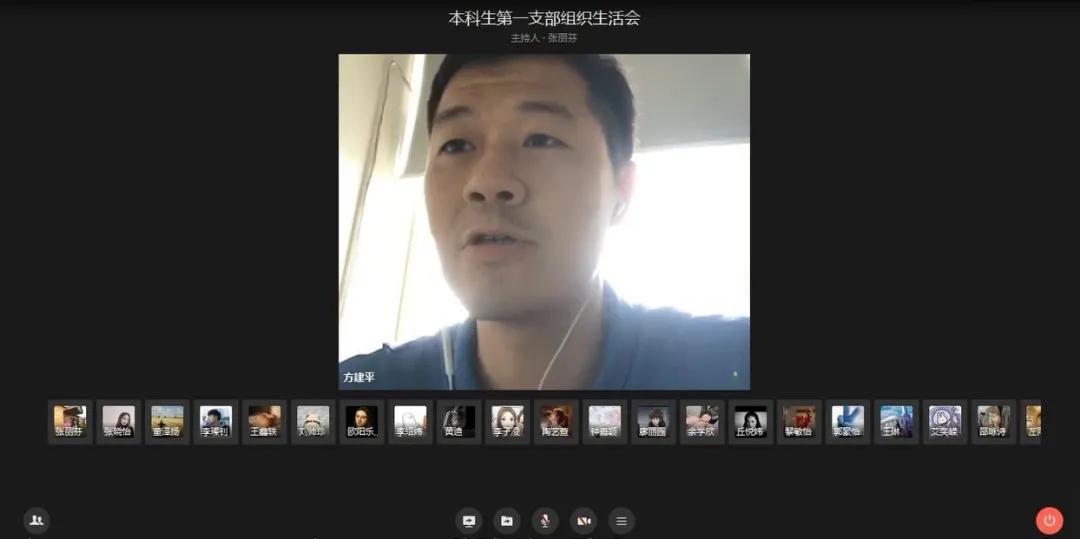This screenshot has width=1080, height=539.
Task: Click the avatar labeled 王鑫轶
Action: [264, 421]
